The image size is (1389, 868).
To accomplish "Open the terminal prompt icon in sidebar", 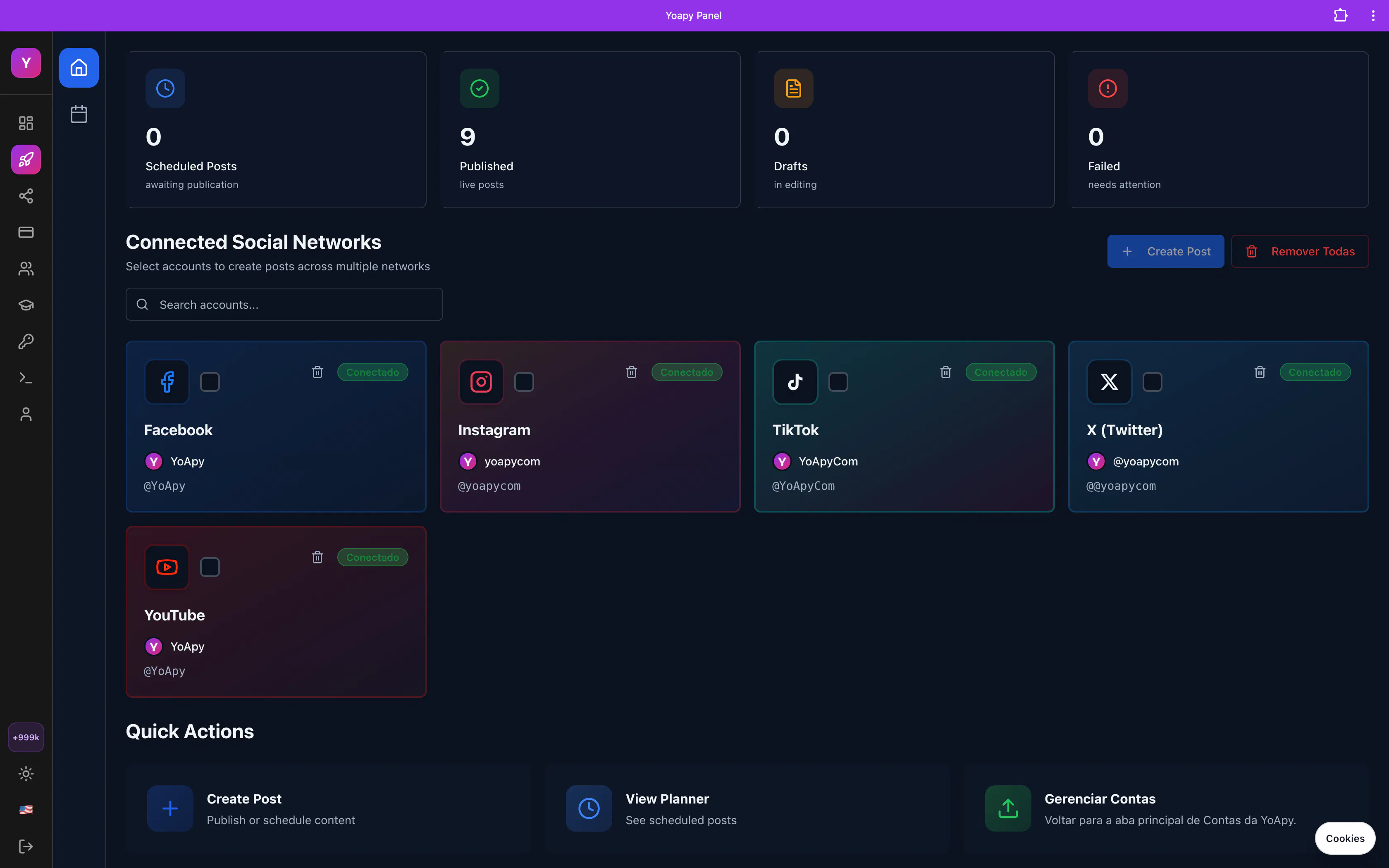I will pyautogui.click(x=26, y=378).
